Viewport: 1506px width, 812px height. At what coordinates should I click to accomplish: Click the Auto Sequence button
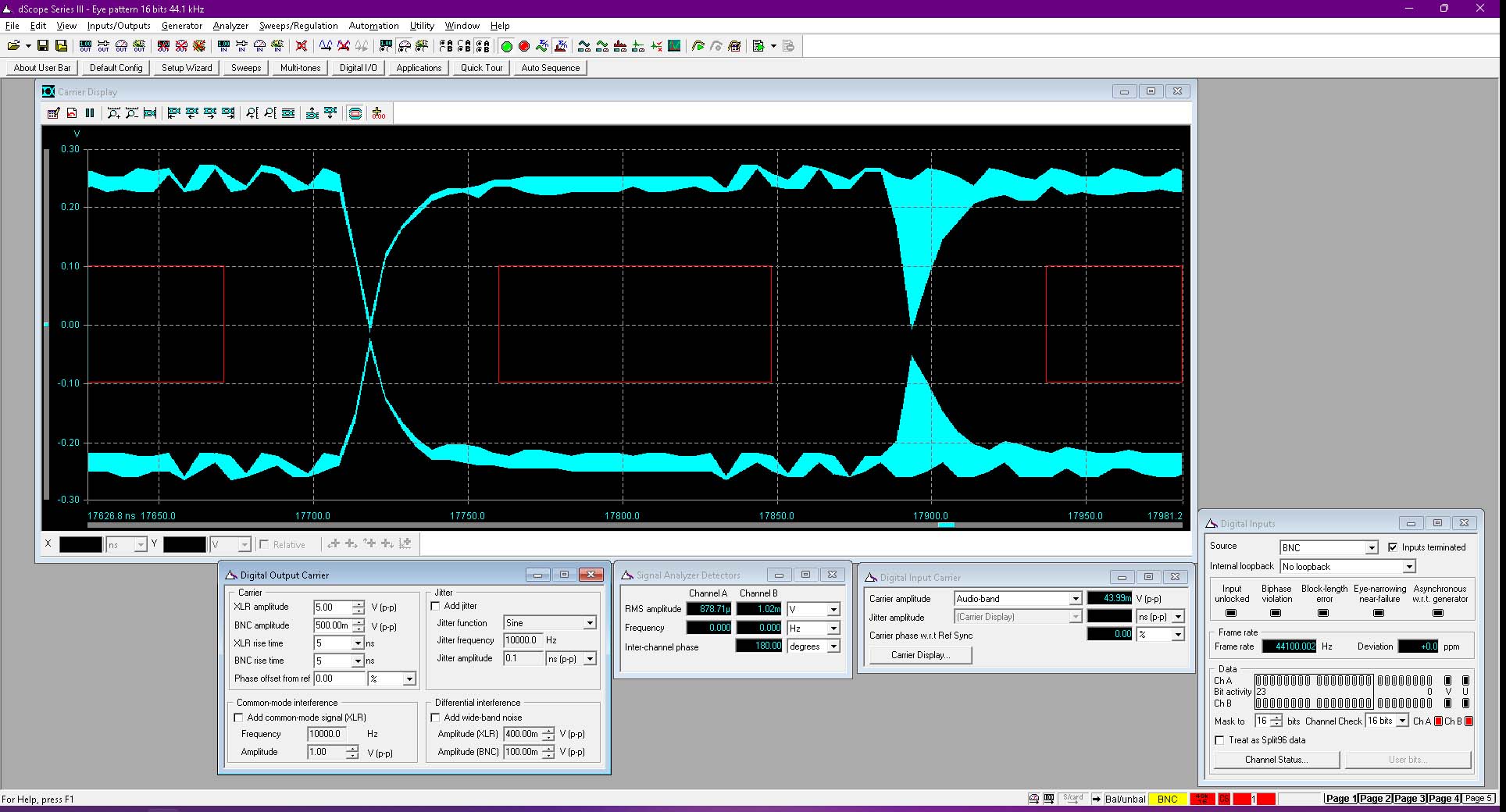click(x=551, y=68)
